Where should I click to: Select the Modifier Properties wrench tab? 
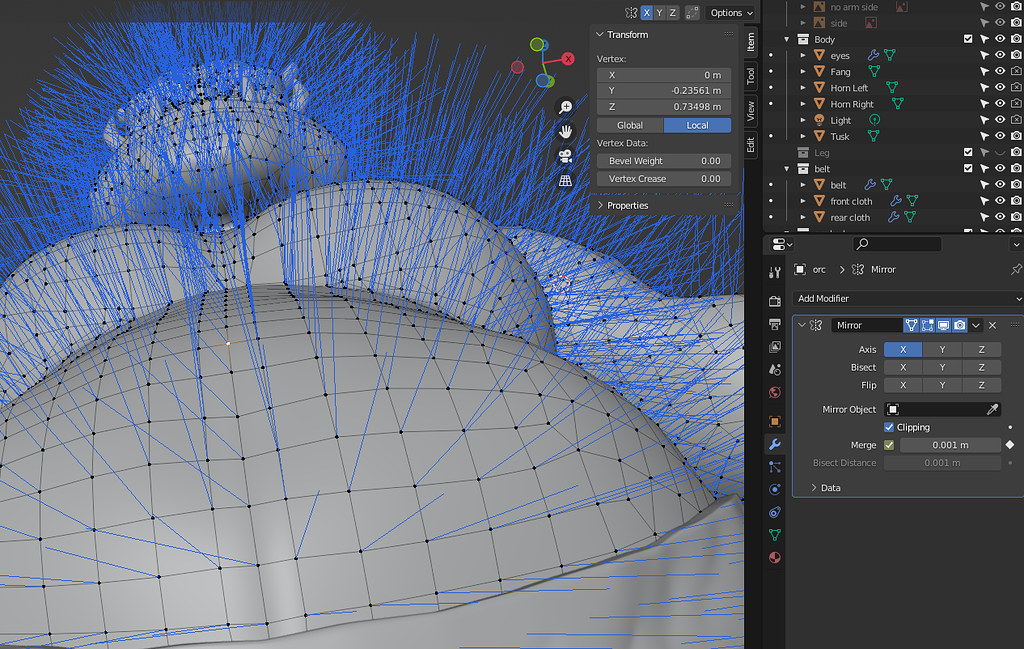click(775, 443)
